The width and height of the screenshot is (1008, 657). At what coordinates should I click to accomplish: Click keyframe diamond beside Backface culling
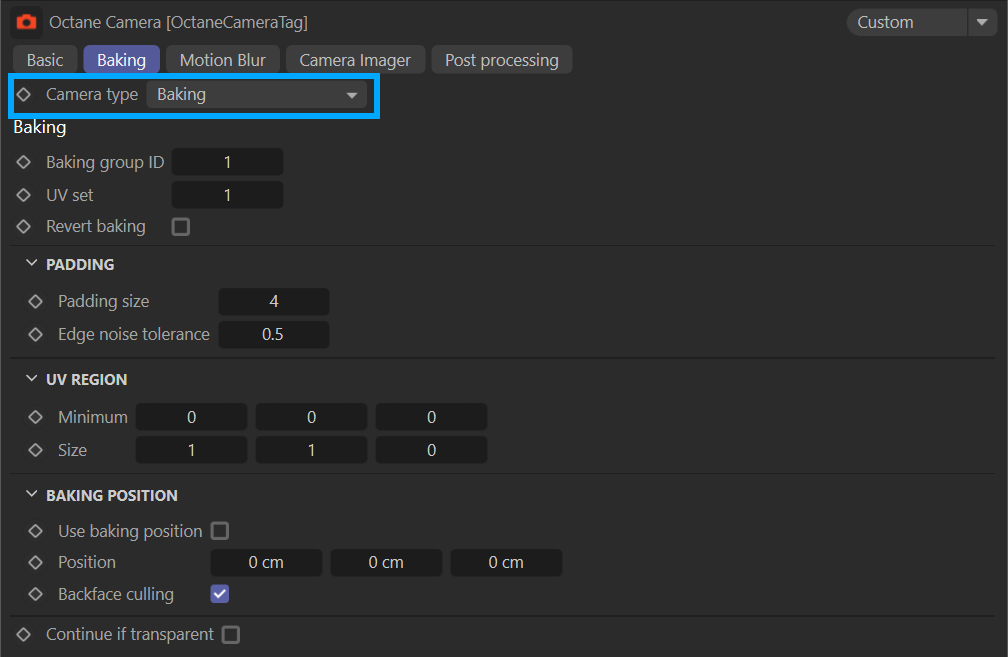click(x=36, y=594)
